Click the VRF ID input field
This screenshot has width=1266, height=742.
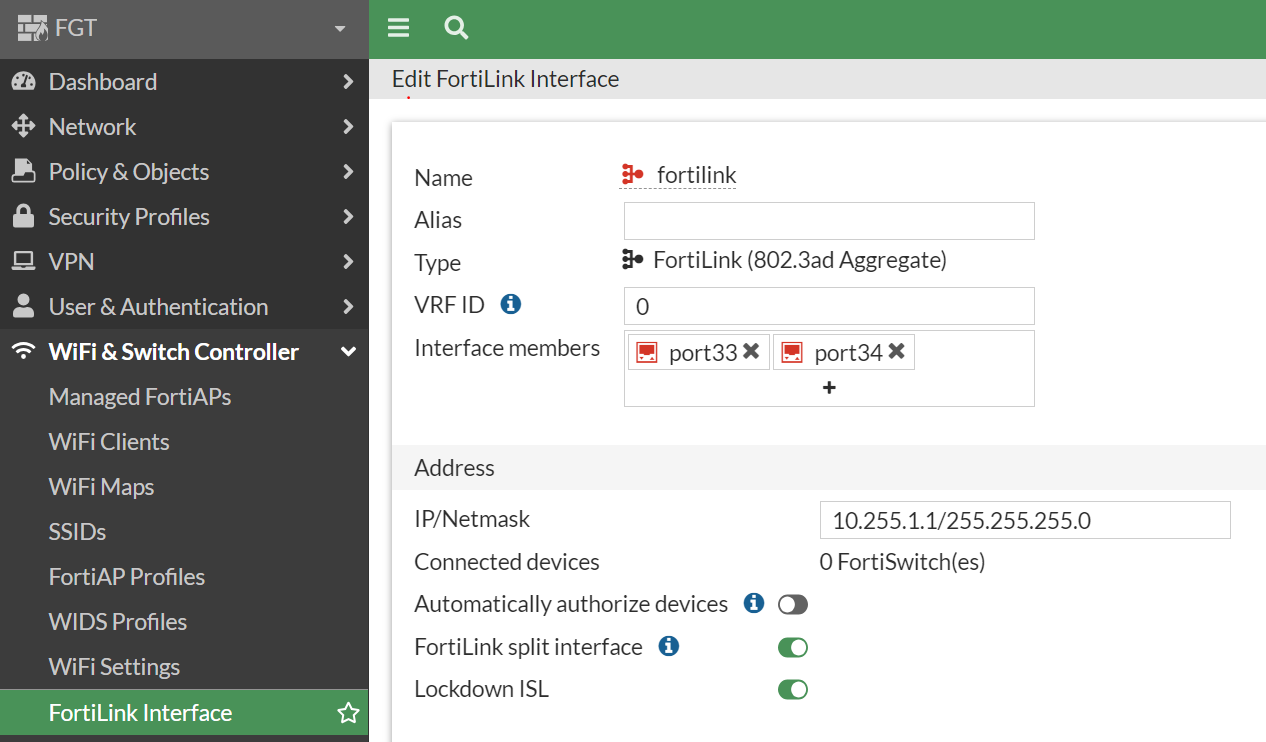[829, 306]
